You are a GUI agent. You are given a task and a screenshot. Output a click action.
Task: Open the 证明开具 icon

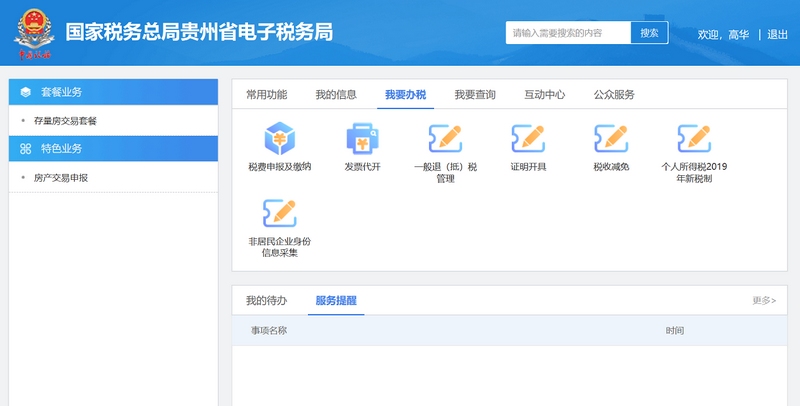pyautogui.click(x=528, y=138)
